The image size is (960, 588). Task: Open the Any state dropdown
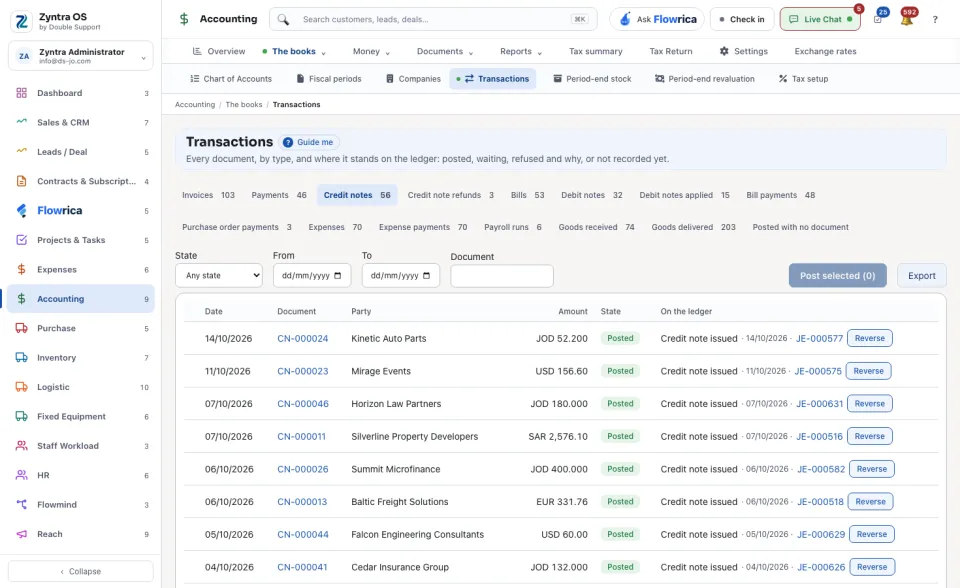click(x=219, y=276)
